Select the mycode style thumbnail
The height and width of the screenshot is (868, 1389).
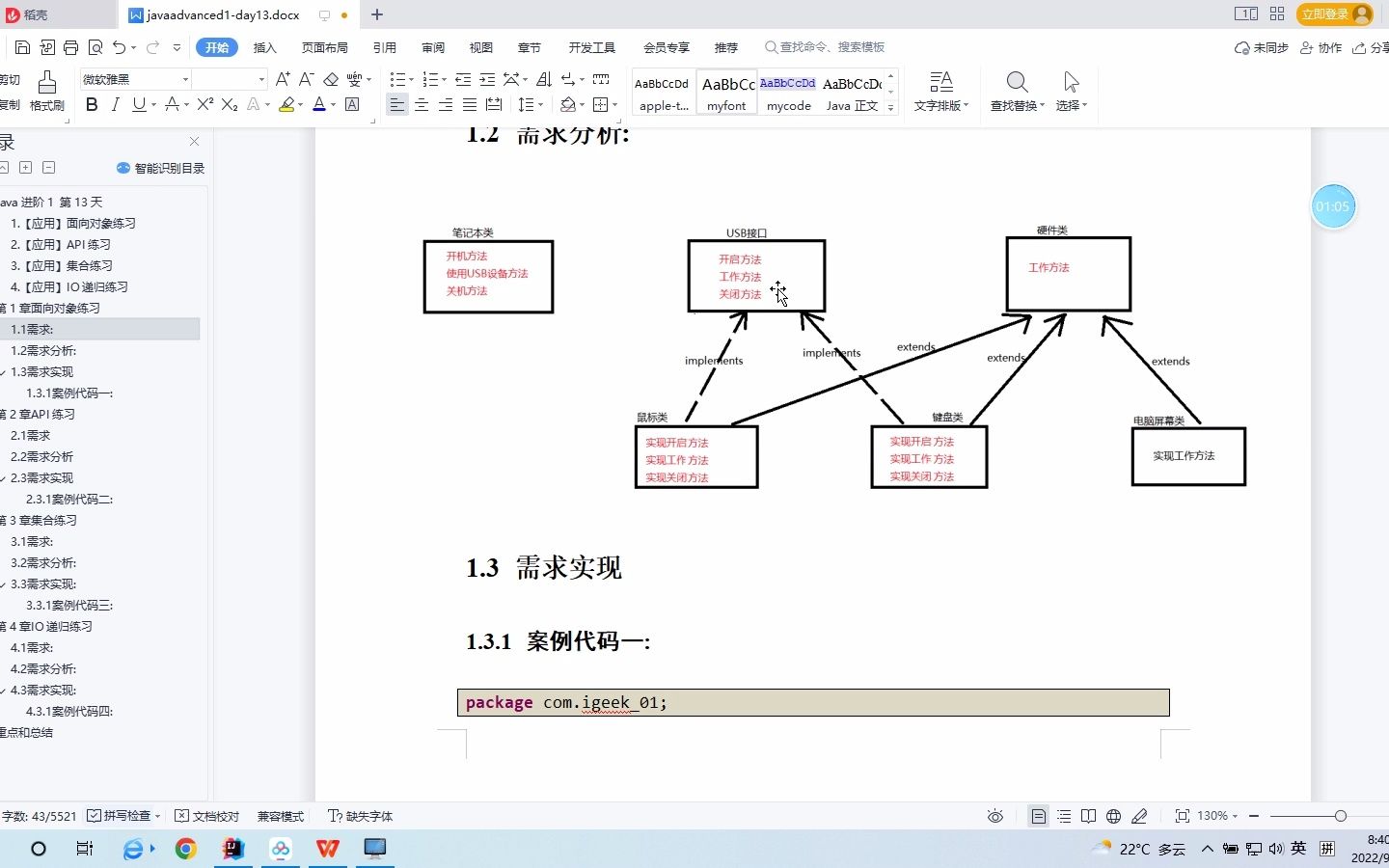[x=788, y=94]
